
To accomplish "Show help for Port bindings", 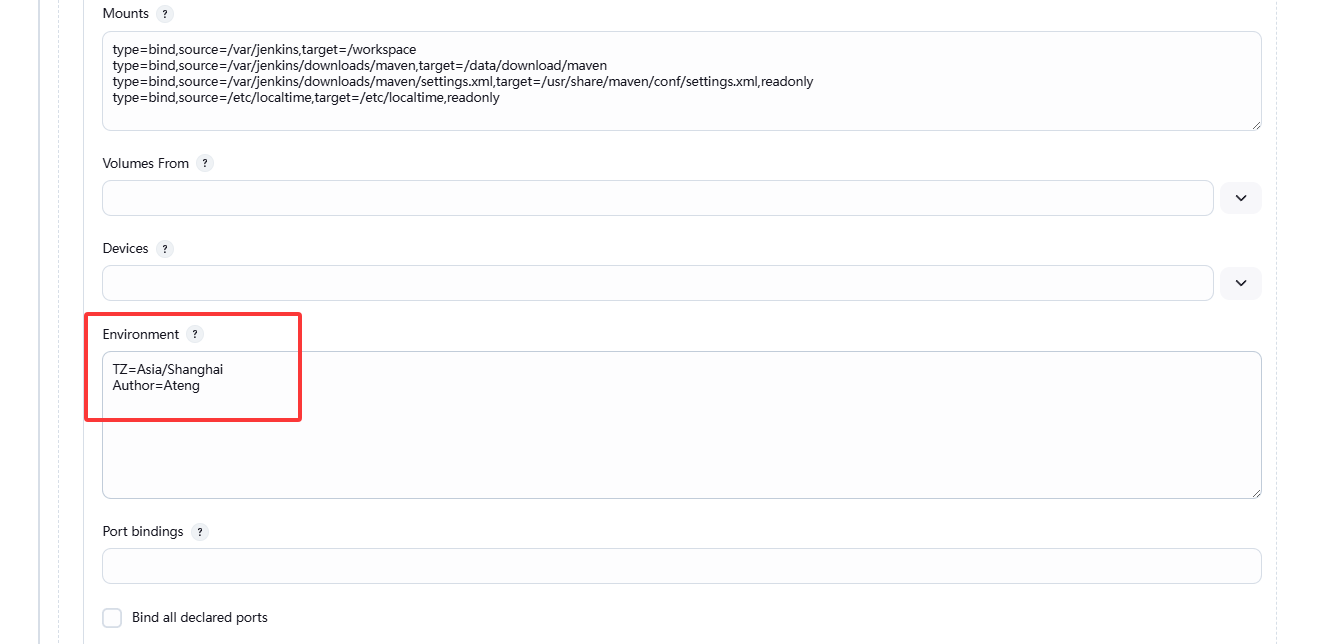I will point(200,532).
